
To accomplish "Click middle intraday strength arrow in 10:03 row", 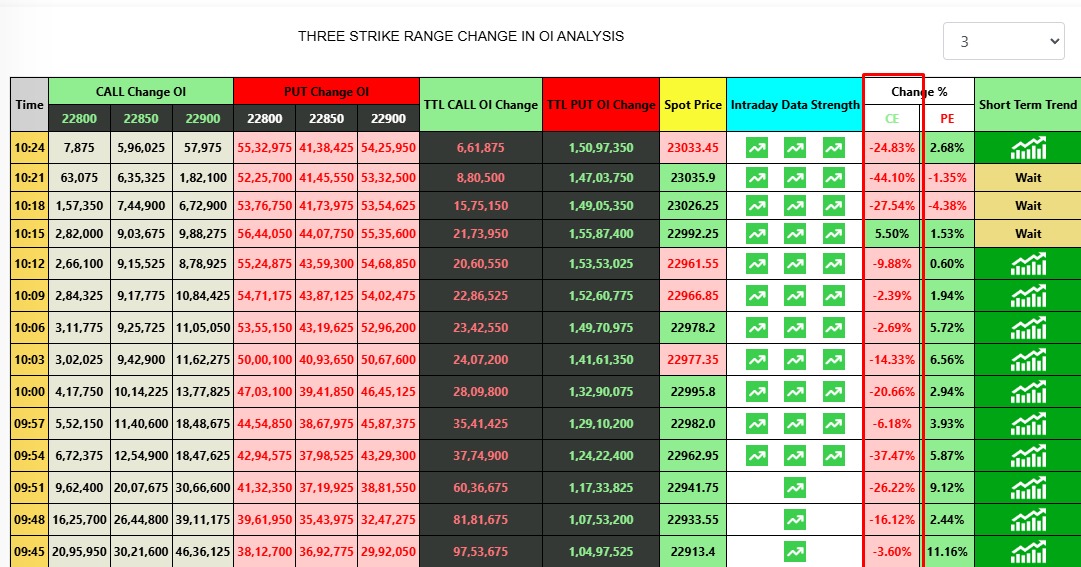I will click(x=795, y=359).
